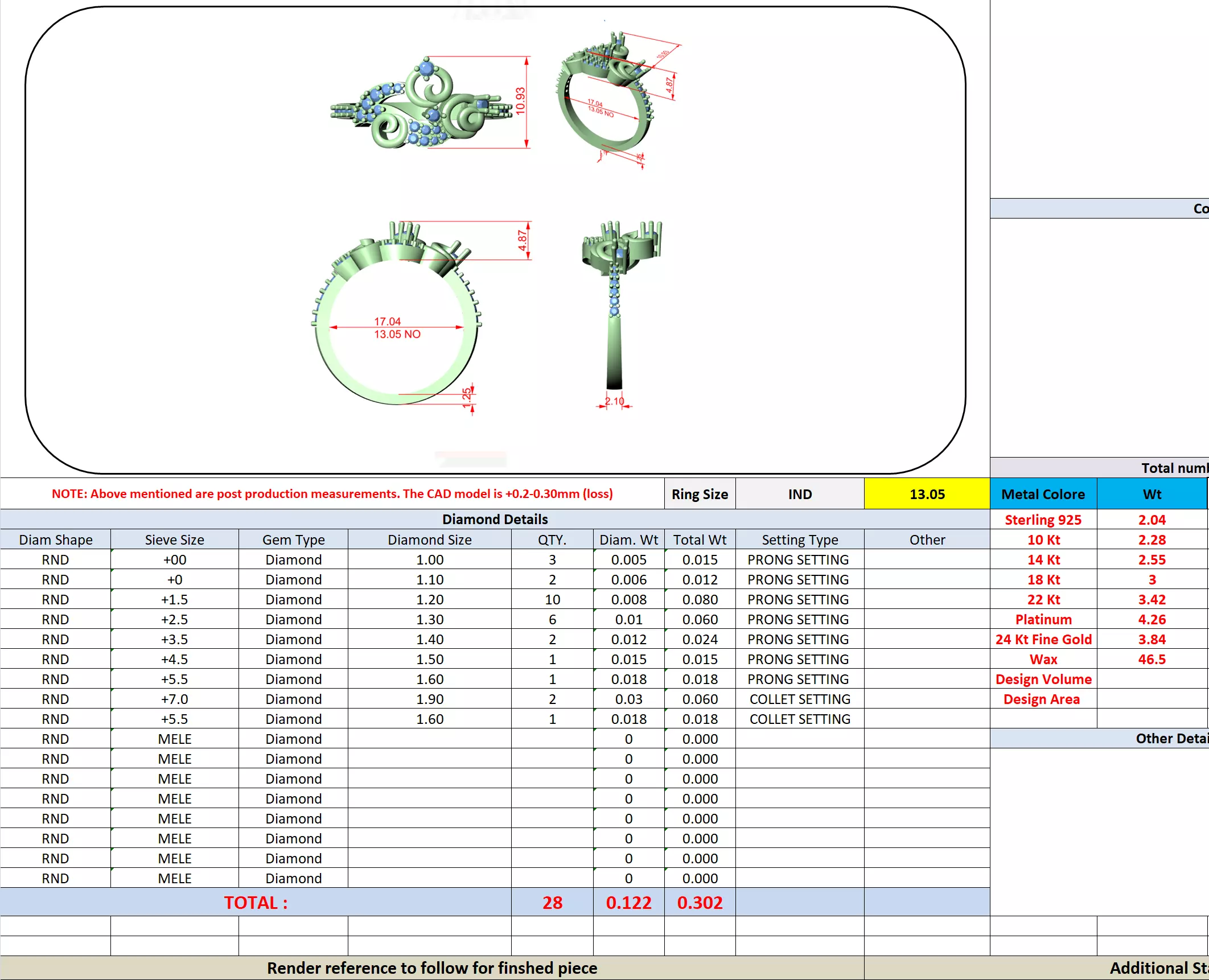Select the Setting Type column header
This screenshot has height=980, width=1209.
799,540
